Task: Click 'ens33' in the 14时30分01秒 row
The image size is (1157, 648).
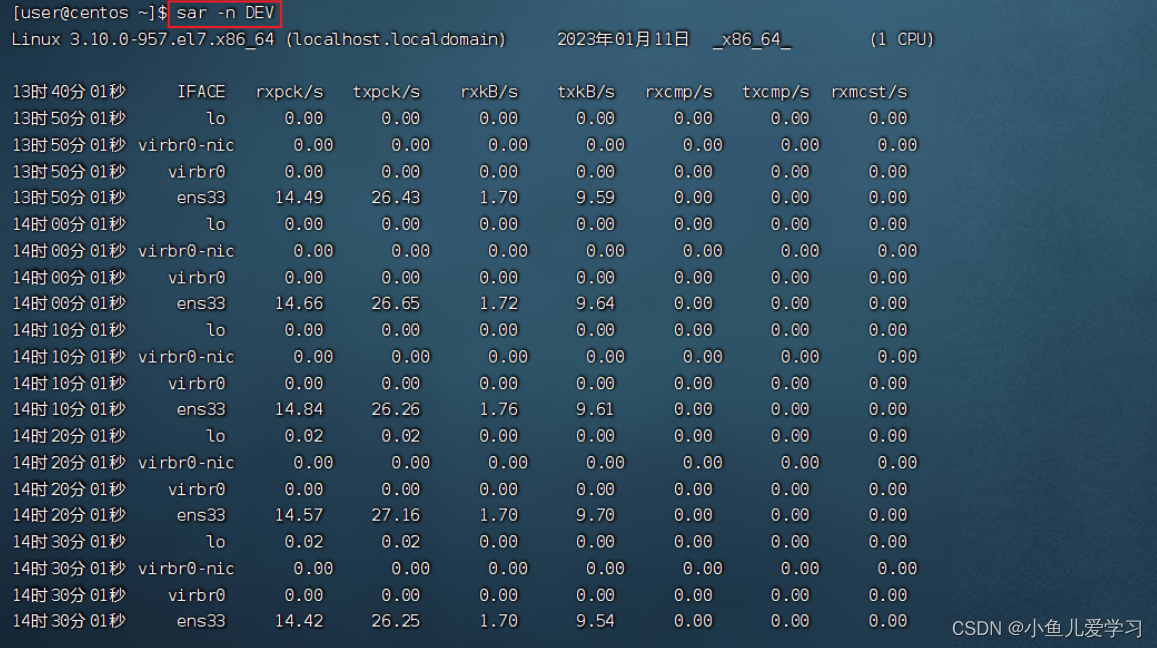Action: [x=201, y=621]
